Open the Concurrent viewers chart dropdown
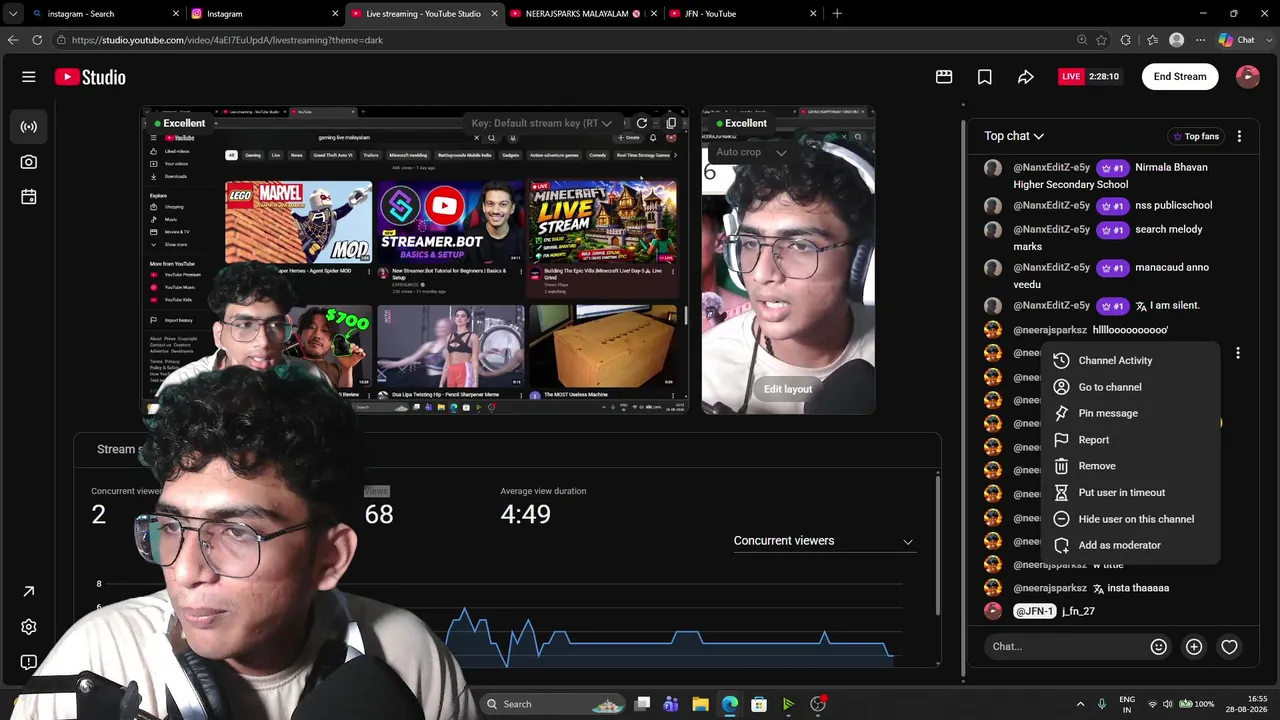Image resolution: width=1280 pixels, height=720 pixels. pyautogui.click(x=823, y=541)
